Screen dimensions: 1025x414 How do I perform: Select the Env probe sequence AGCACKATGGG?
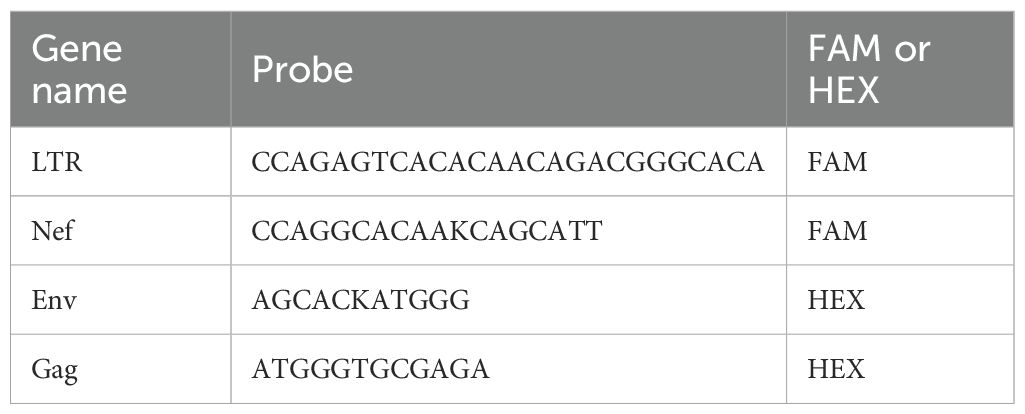click(360, 300)
